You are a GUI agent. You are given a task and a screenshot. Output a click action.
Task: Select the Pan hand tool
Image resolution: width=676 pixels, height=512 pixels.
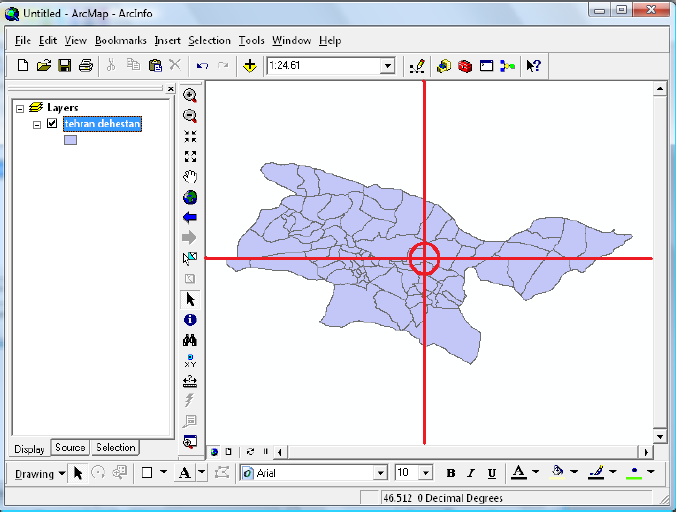click(x=190, y=177)
